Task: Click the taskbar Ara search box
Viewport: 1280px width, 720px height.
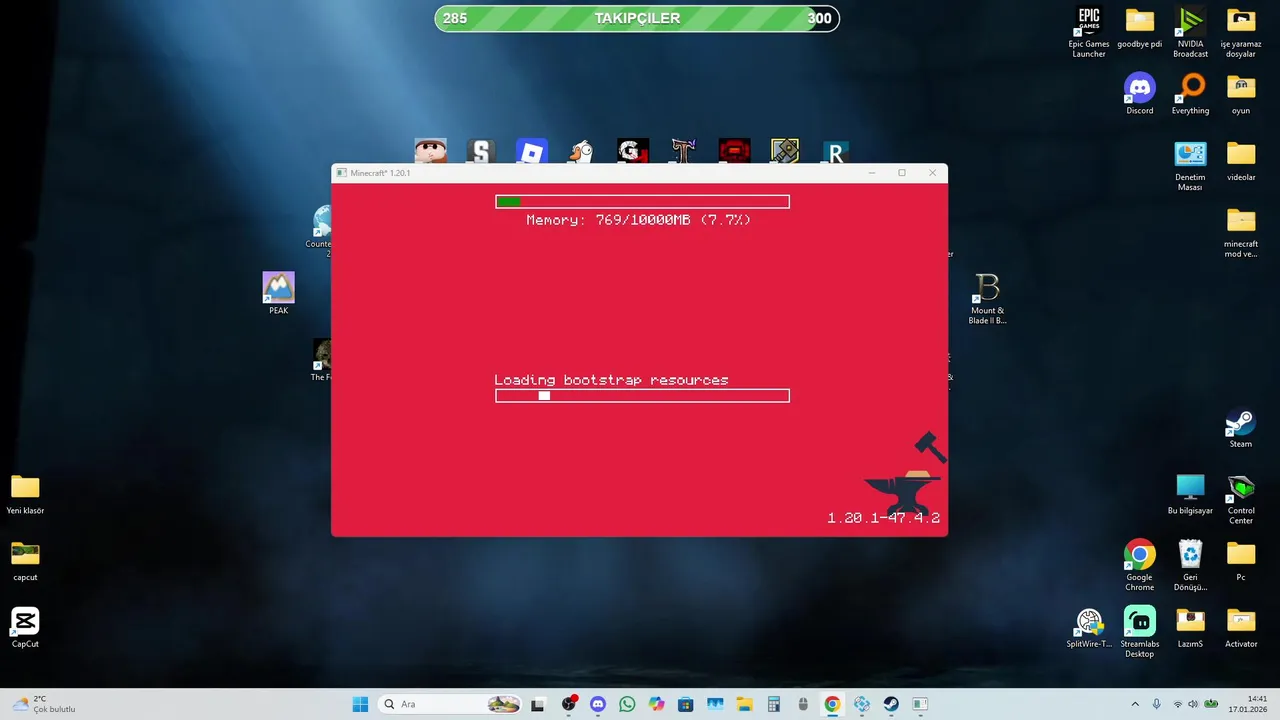Action: [x=450, y=704]
